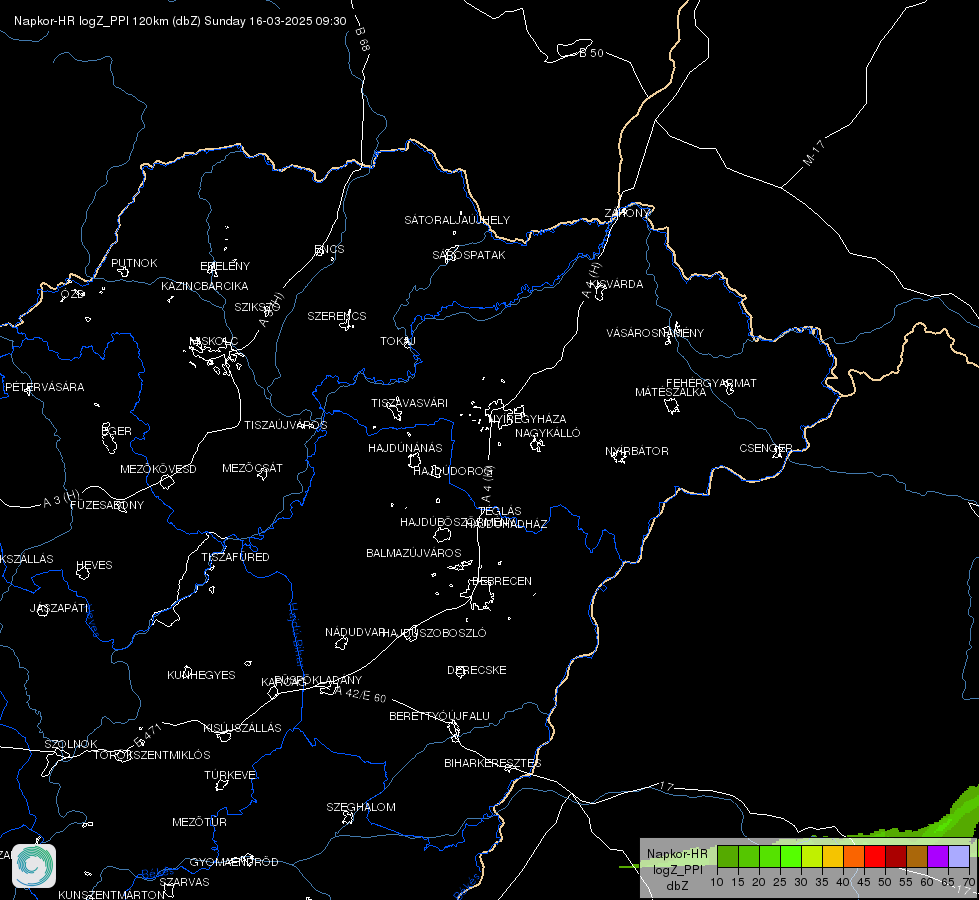The height and width of the screenshot is (900, 979).
Task: Click the ZÁHONY border town label
Action: tap(627, 213)
